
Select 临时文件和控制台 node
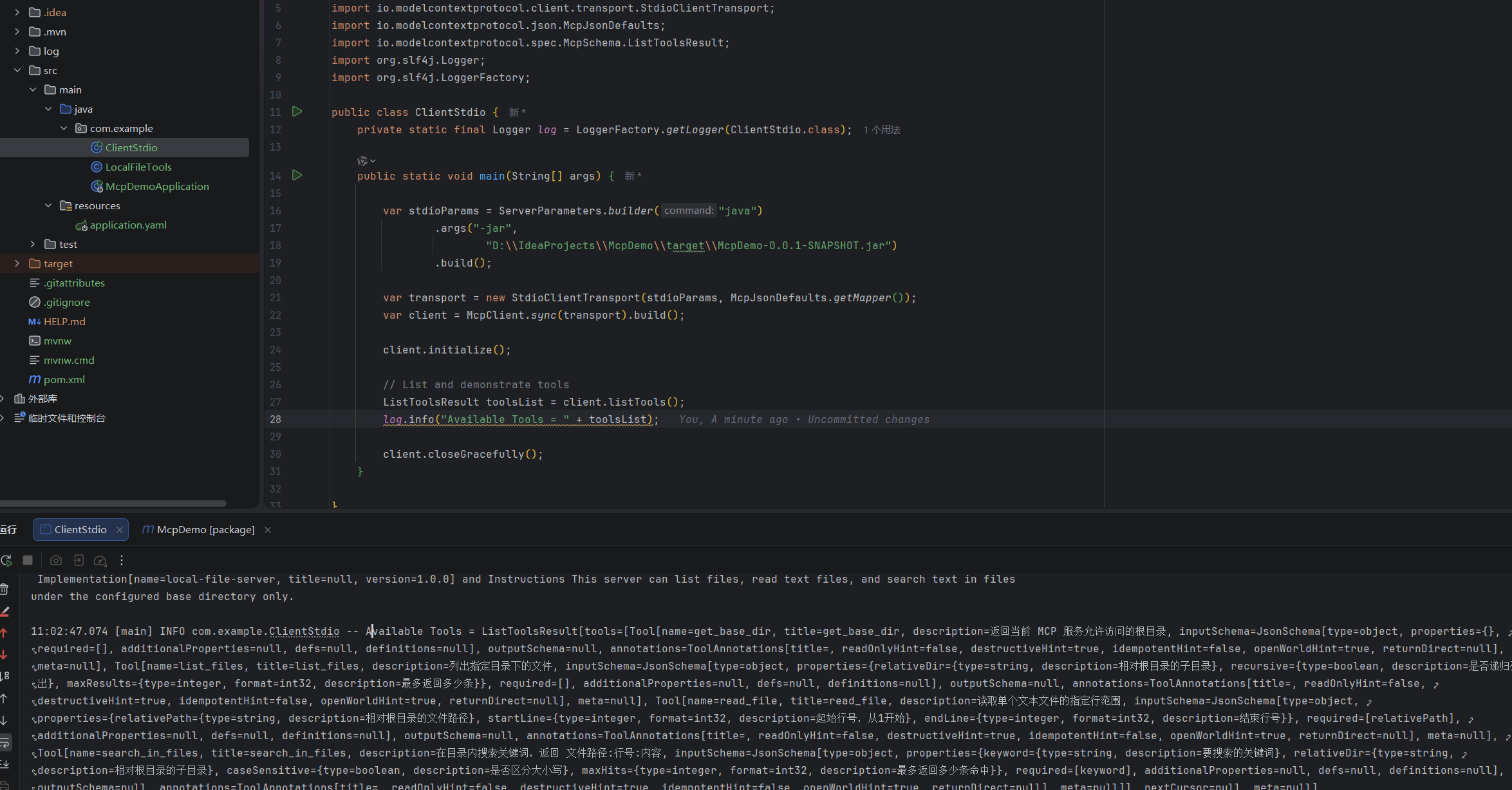[66, 418]
